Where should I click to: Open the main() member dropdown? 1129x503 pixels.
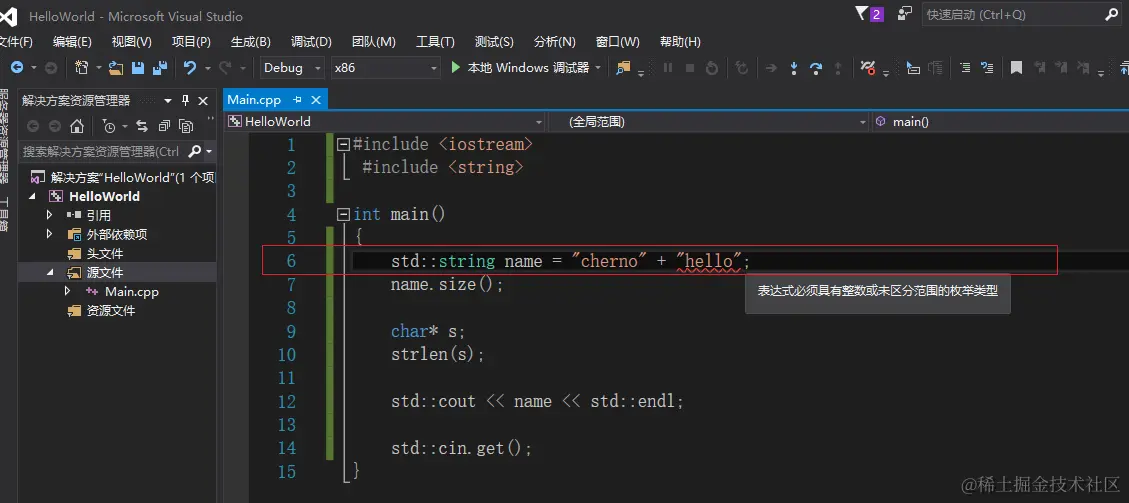(x=1001, y=122)
